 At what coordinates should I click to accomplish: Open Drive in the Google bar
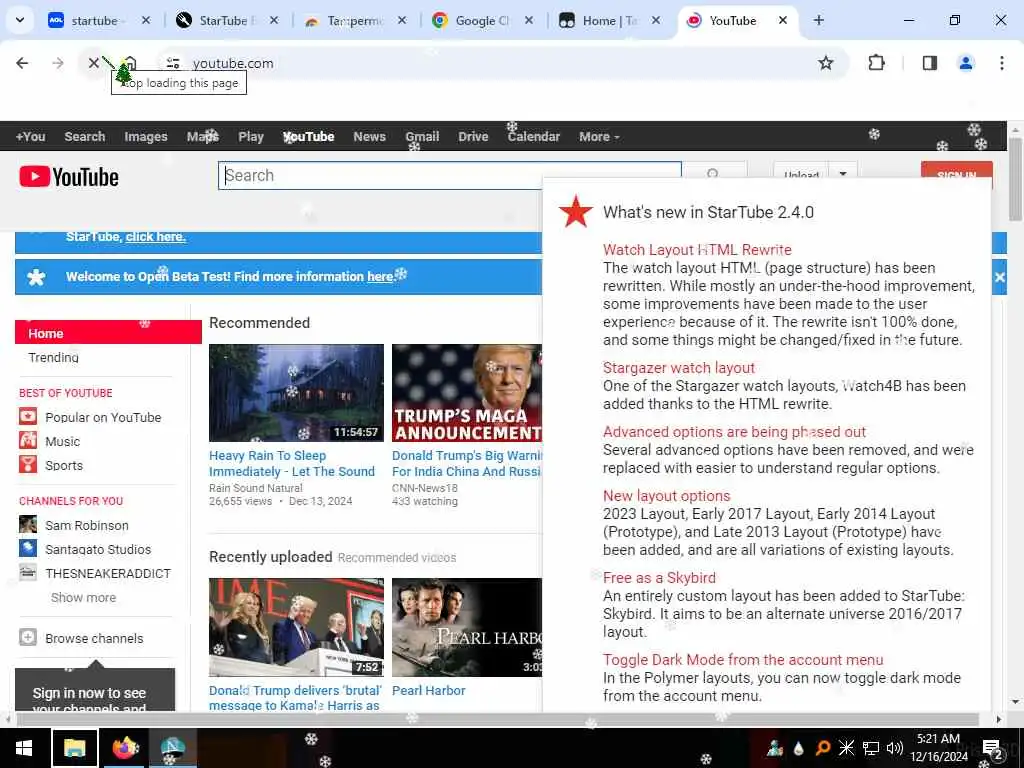pyautogui.click(x=473, y=136)
